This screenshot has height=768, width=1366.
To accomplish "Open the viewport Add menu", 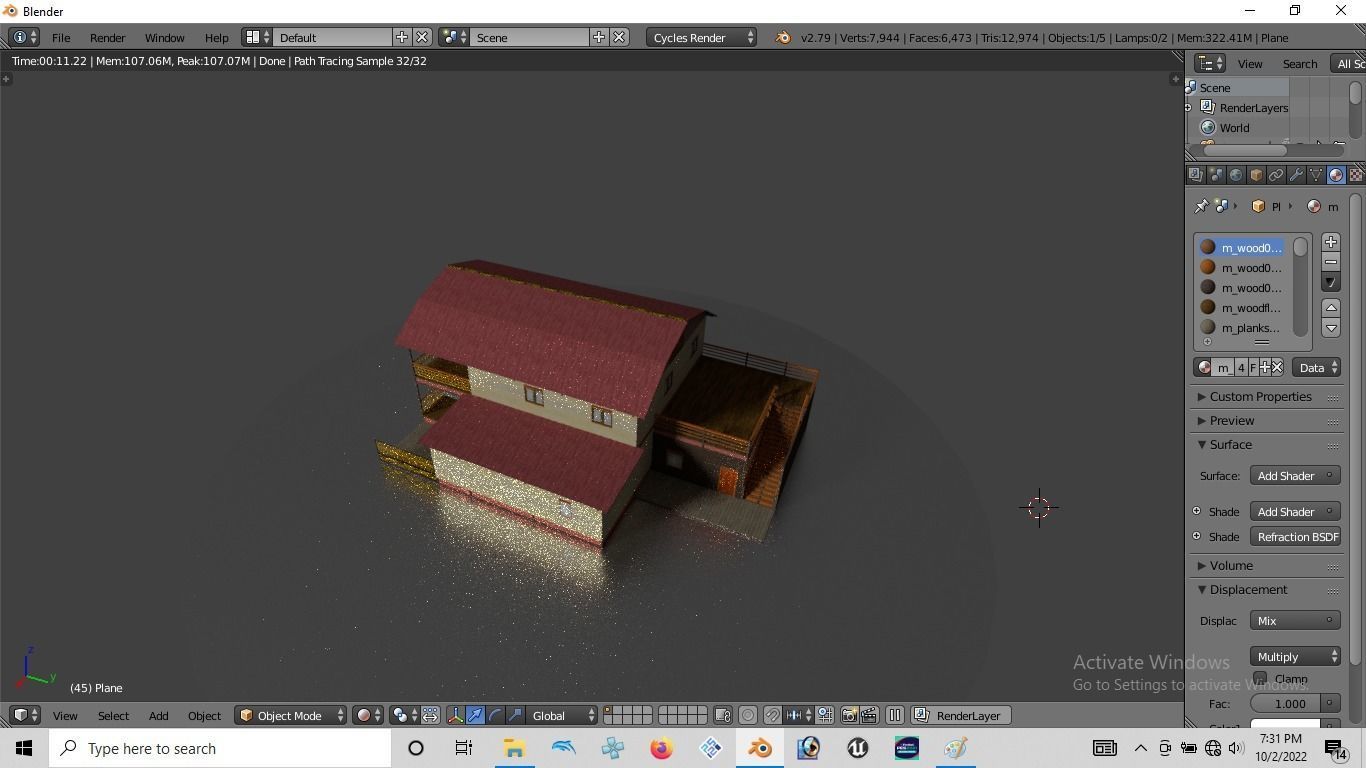I will [158, 715].
